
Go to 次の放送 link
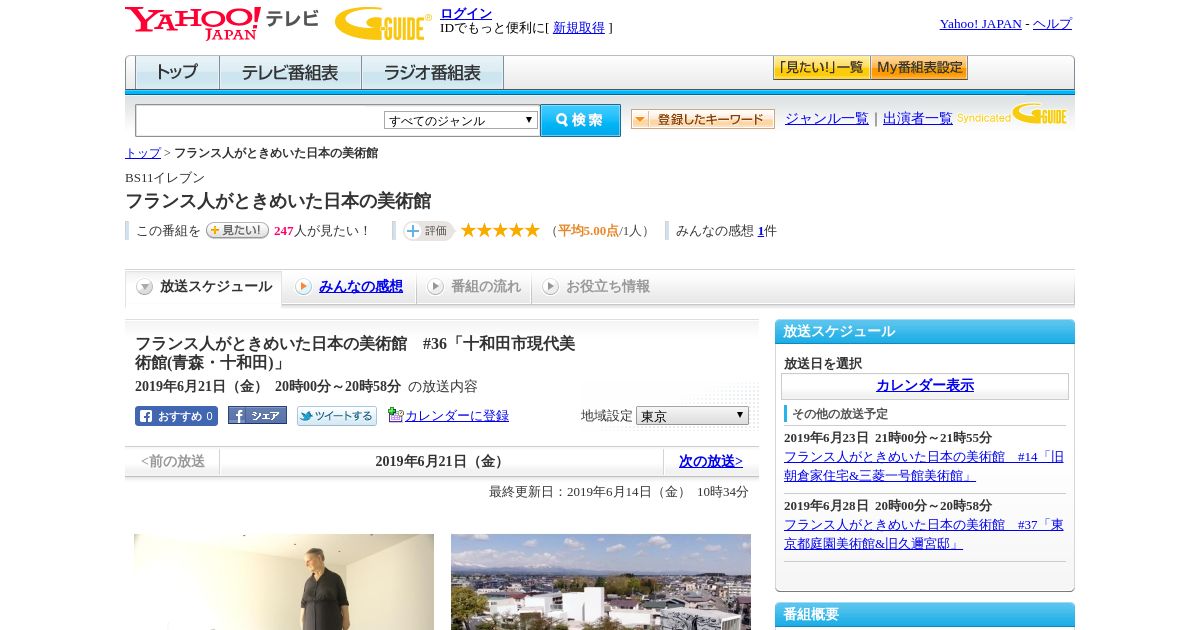(x=711, y=462)
